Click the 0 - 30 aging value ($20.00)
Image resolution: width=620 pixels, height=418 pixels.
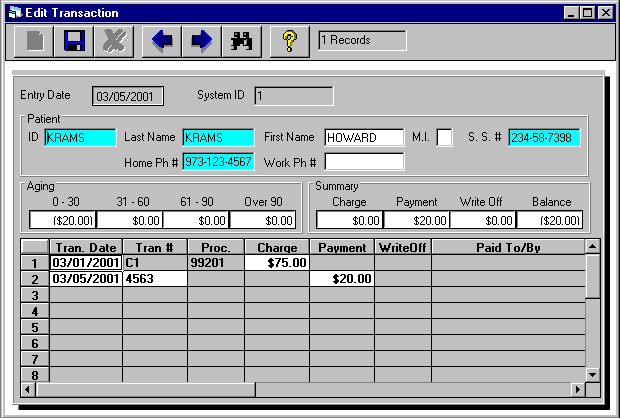(x=62, y=220)
